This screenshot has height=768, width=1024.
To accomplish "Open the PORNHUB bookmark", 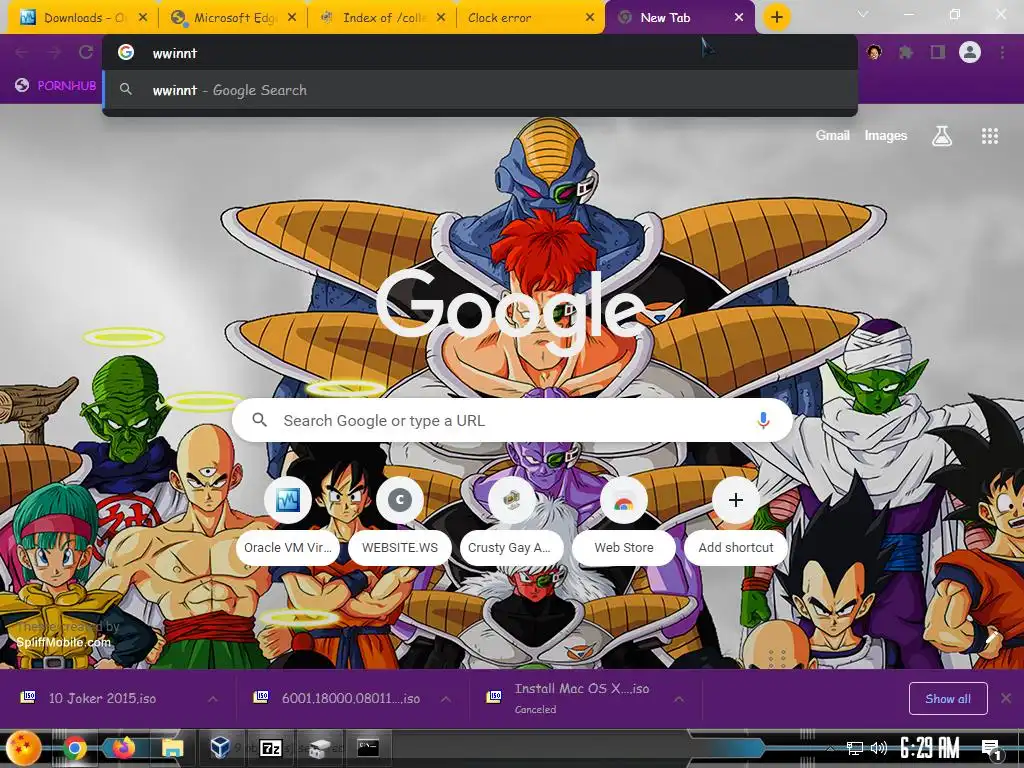I will pyautogui.click(x=57, y=85).
